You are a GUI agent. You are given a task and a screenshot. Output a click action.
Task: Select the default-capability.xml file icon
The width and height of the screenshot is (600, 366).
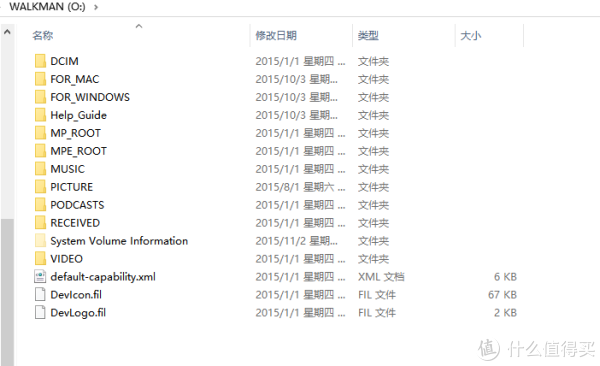(x=40, y=277)
